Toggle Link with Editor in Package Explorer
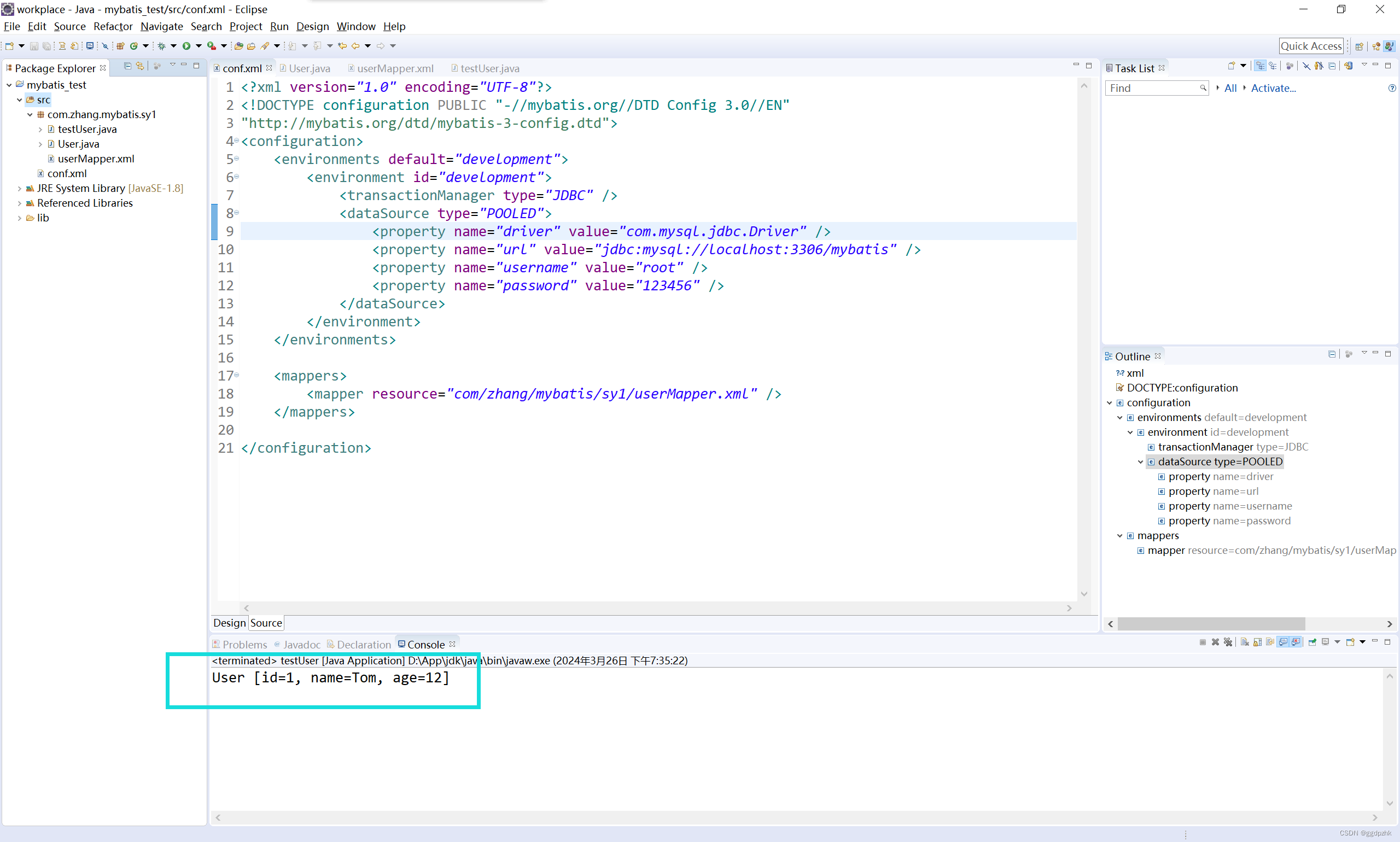This screenshot has width=1400, height=842. click(140, 66)
